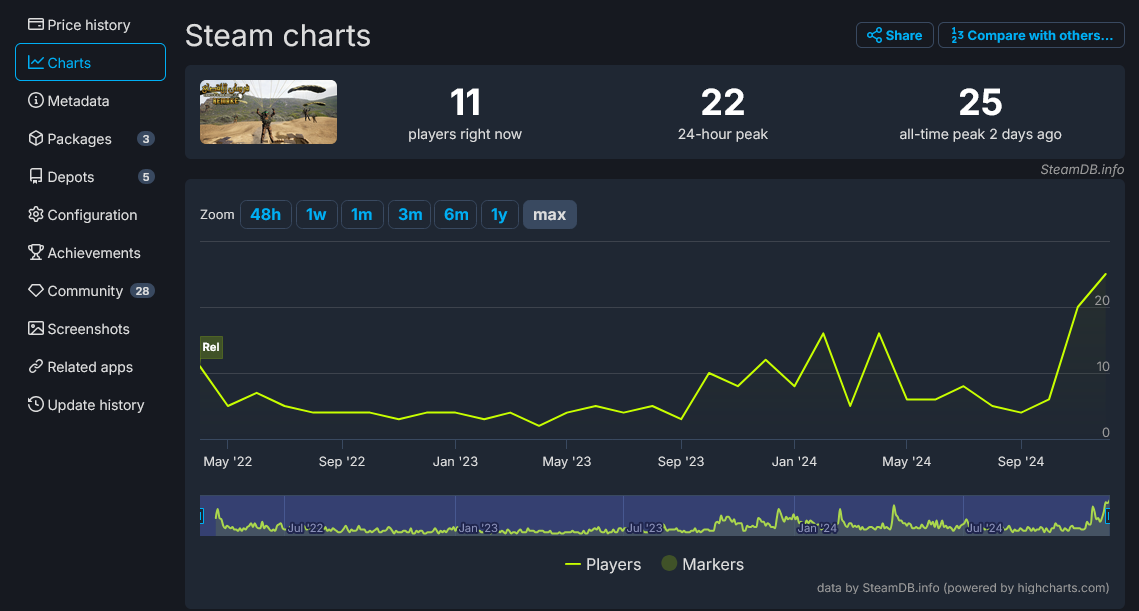Open the Price history sidebar page

coord(90,25)
